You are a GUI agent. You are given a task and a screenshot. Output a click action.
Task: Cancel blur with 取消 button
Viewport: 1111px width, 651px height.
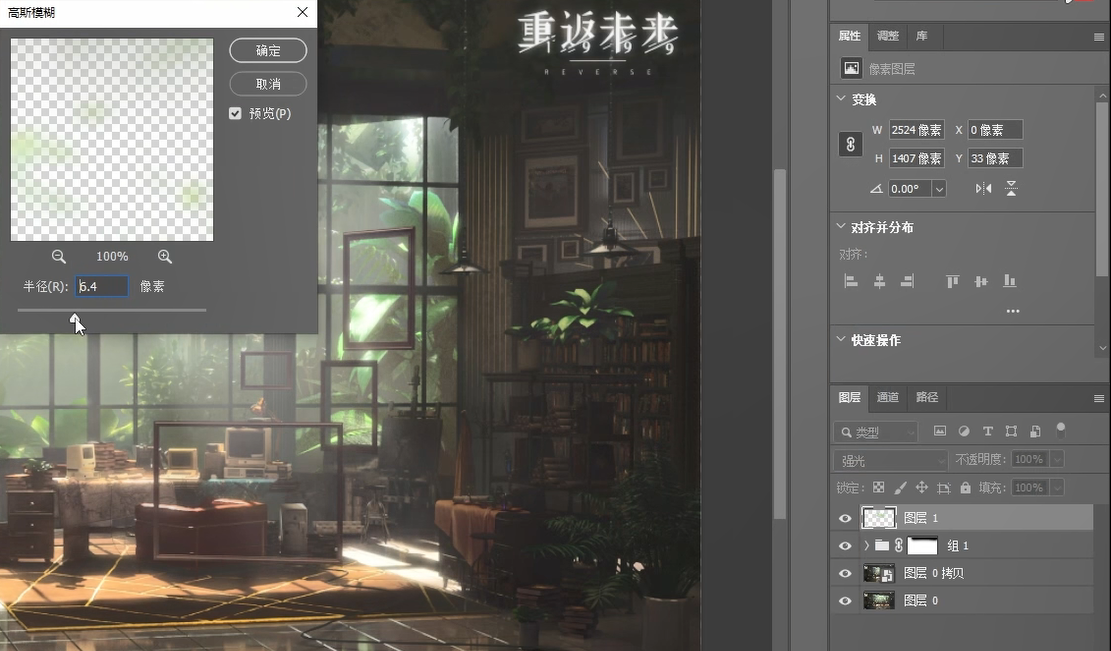268,84
